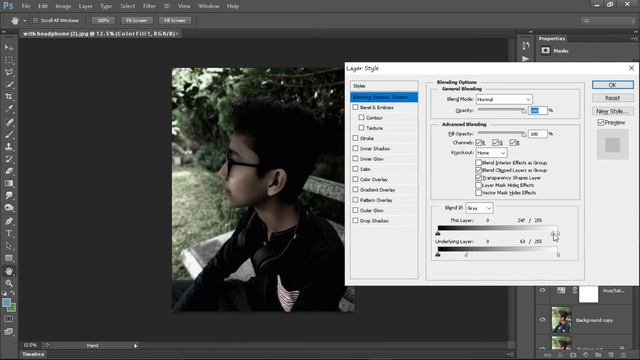Select the Rectangle shape tool
The height and width of the screenshot is (360, 640).
(9, 258)
